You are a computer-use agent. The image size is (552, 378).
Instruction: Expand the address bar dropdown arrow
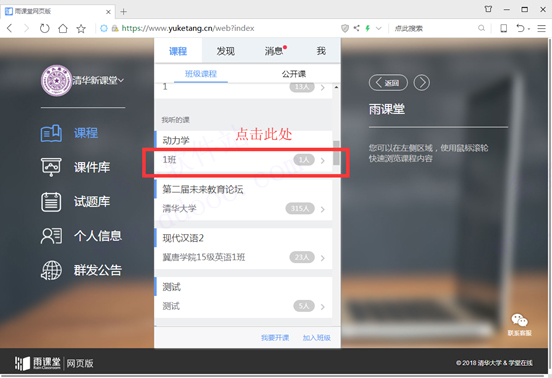[379, 28]
